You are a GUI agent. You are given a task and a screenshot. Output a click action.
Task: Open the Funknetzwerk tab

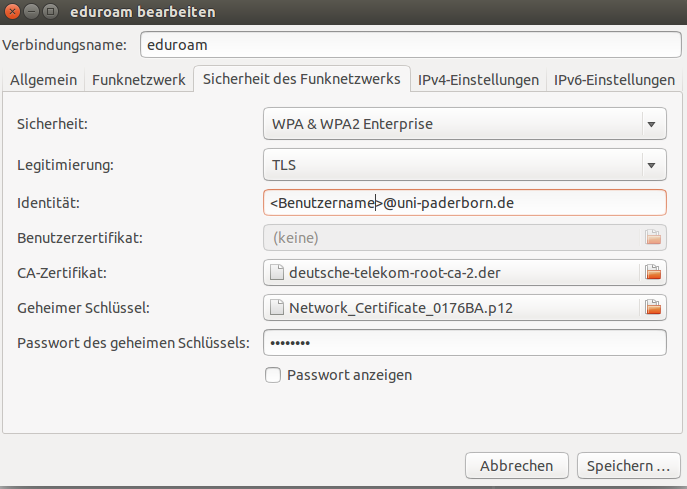point(139,80)
